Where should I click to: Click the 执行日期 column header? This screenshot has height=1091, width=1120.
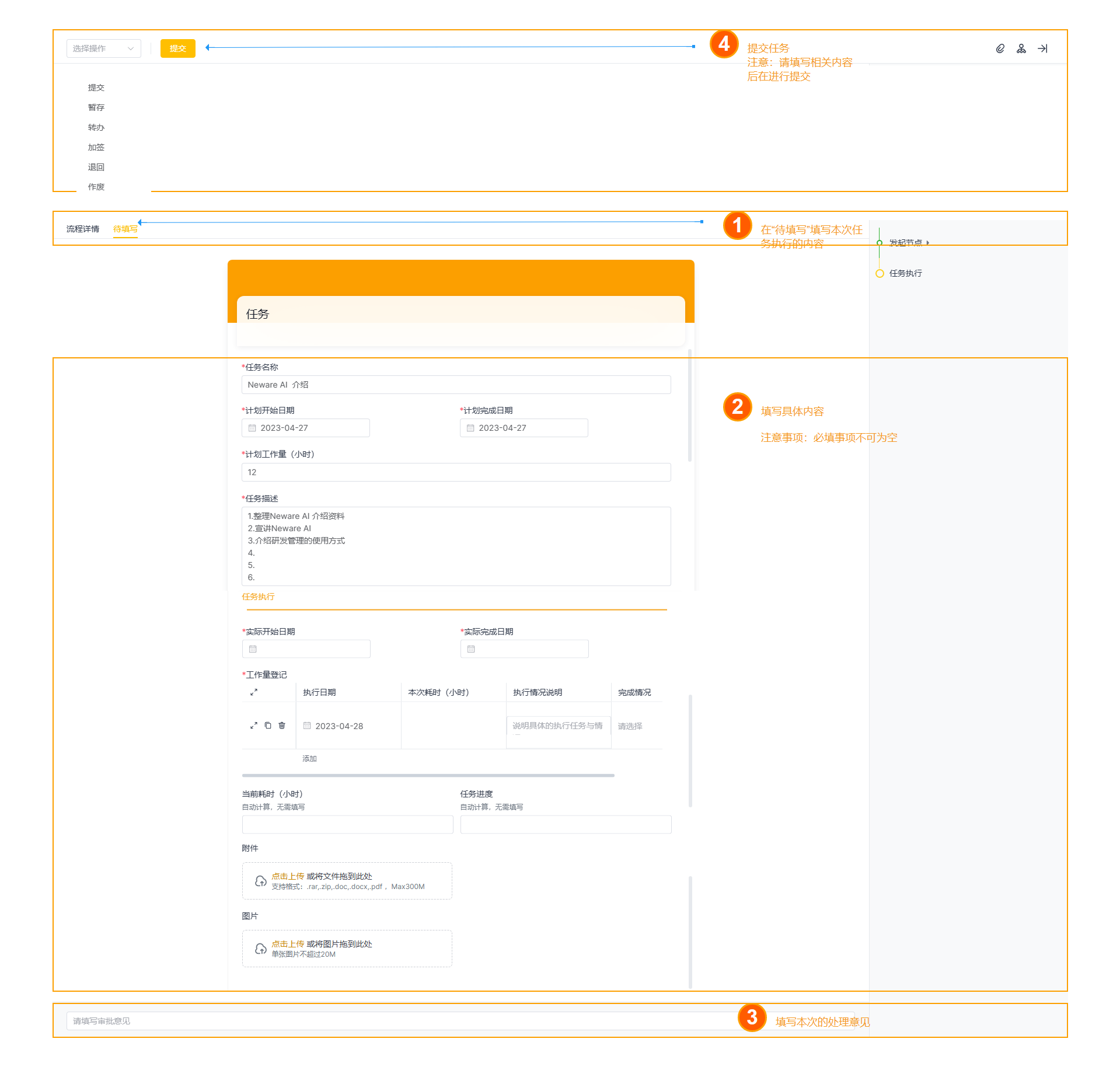point(319,692)
